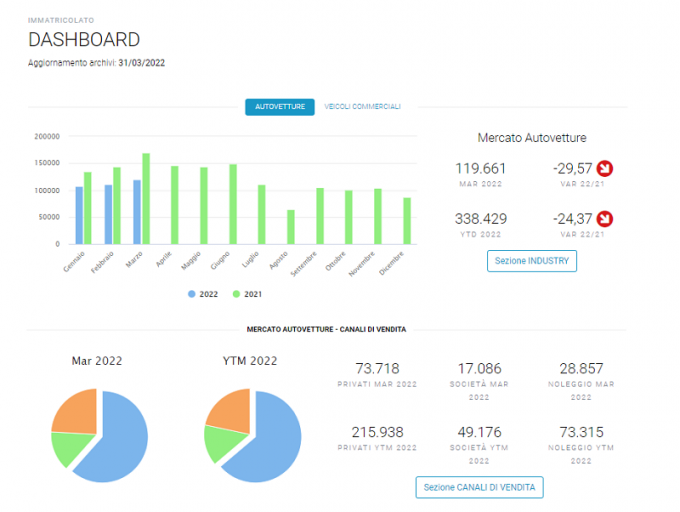
Task: Click the blue Marzo 2022 bar
Action: point(137,212)
